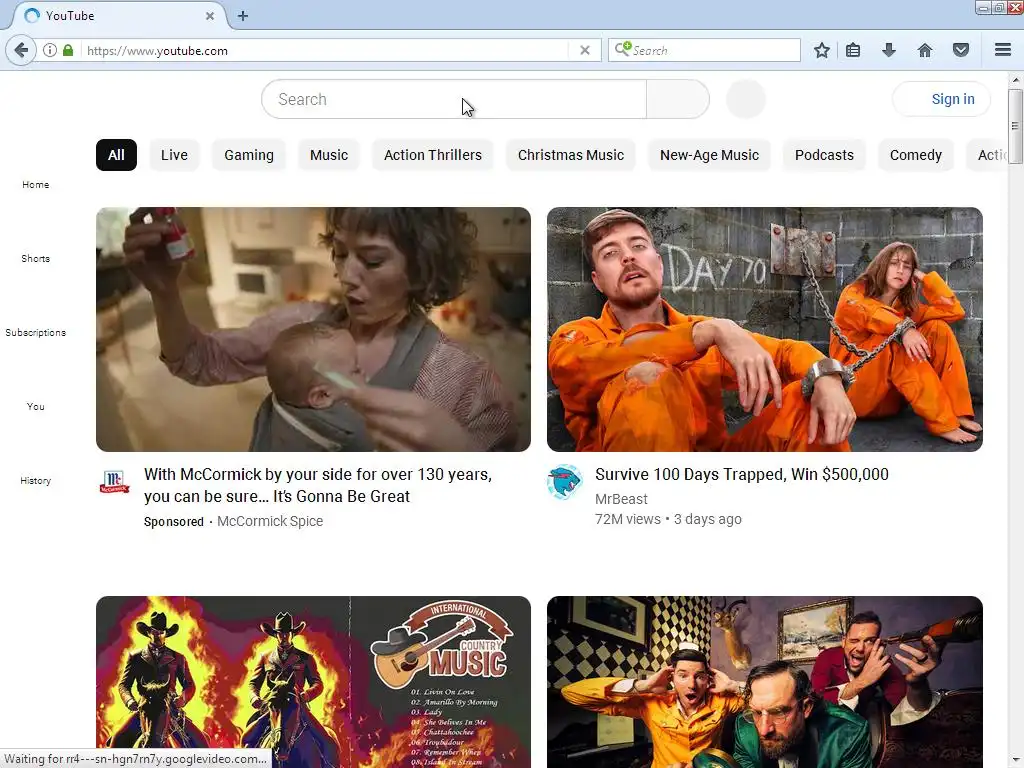Select the Gaming filter chip
The image size is (1024, 768).
click(249, 155)
